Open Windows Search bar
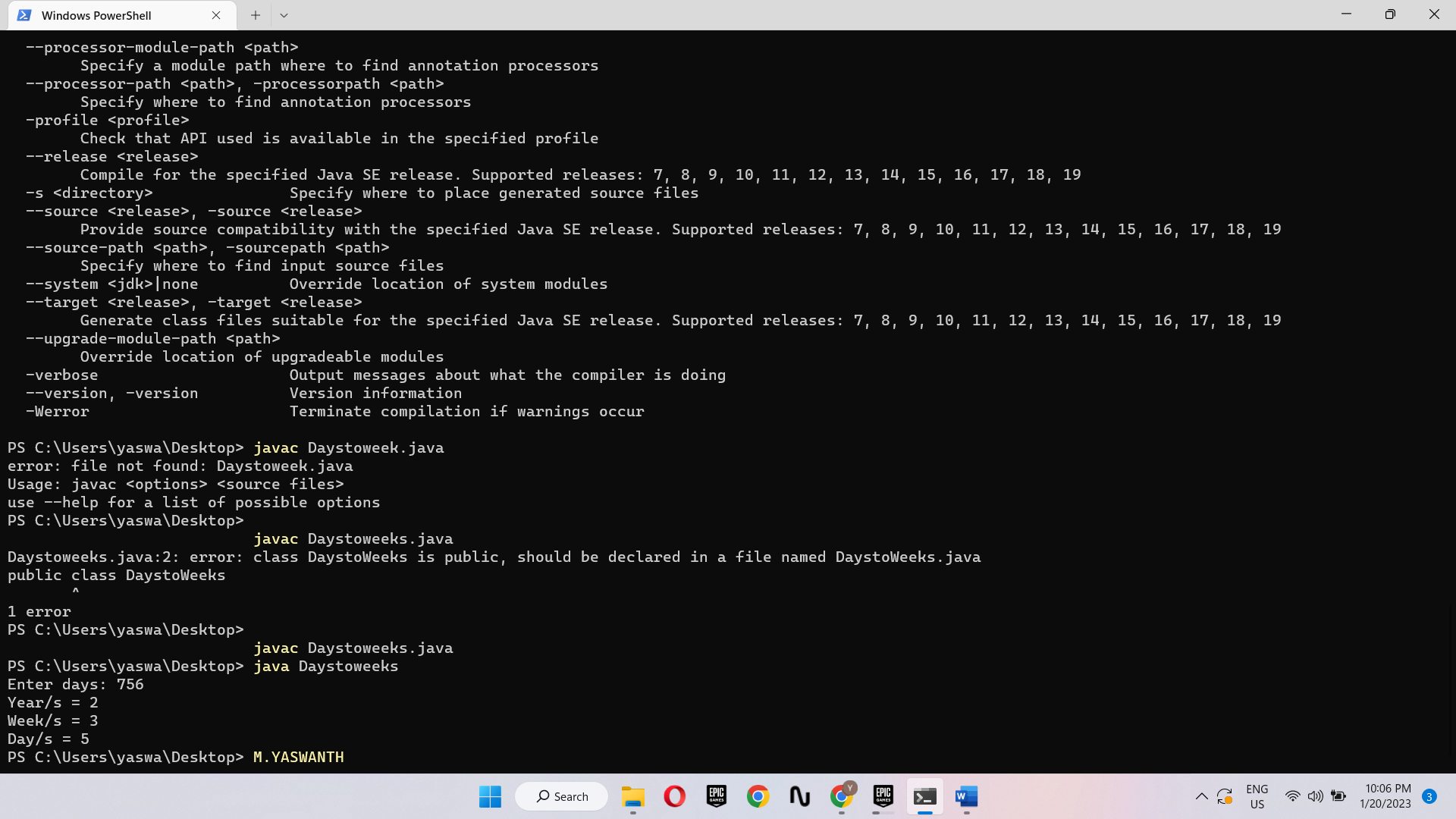Screen dimensions: 1456x819 click(561, 796)
